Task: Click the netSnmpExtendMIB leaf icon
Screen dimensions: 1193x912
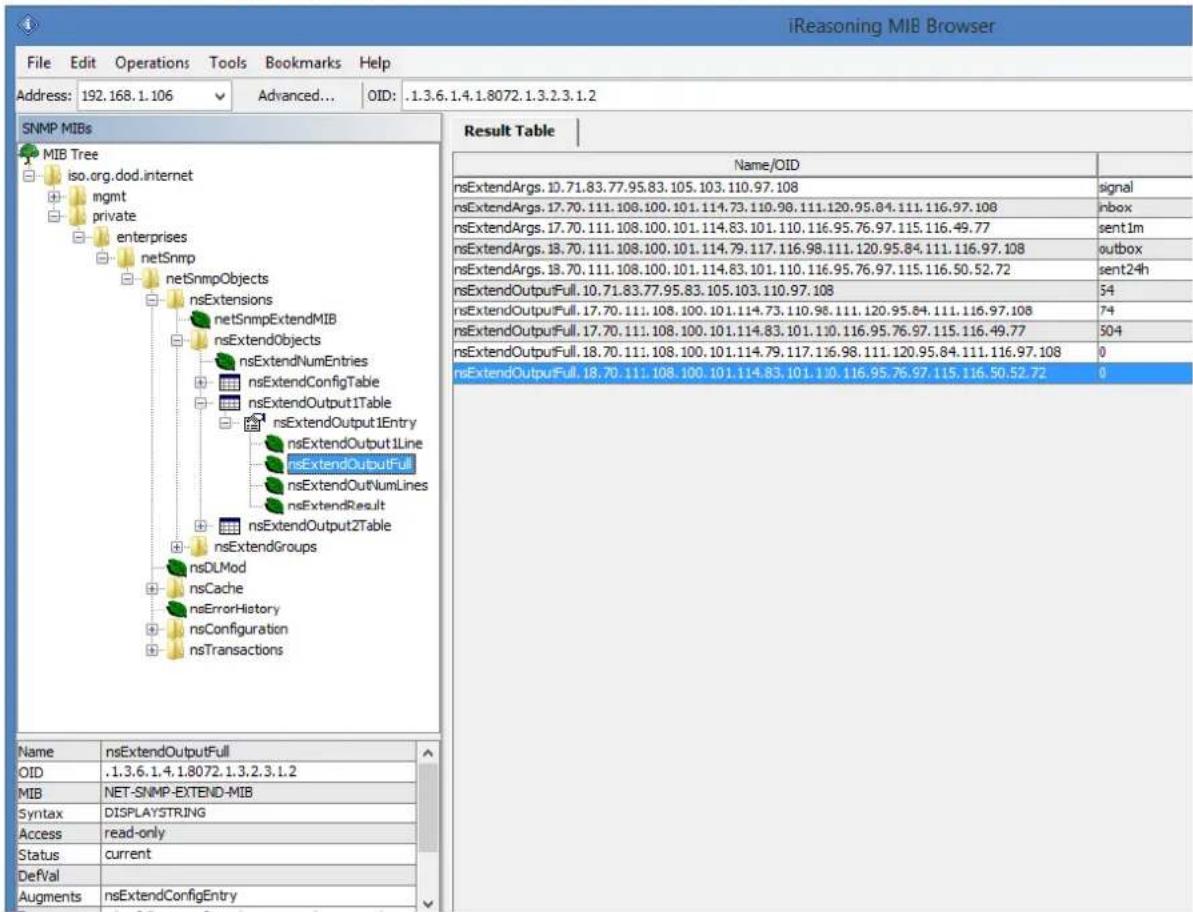Action: (x=200, y=319)
